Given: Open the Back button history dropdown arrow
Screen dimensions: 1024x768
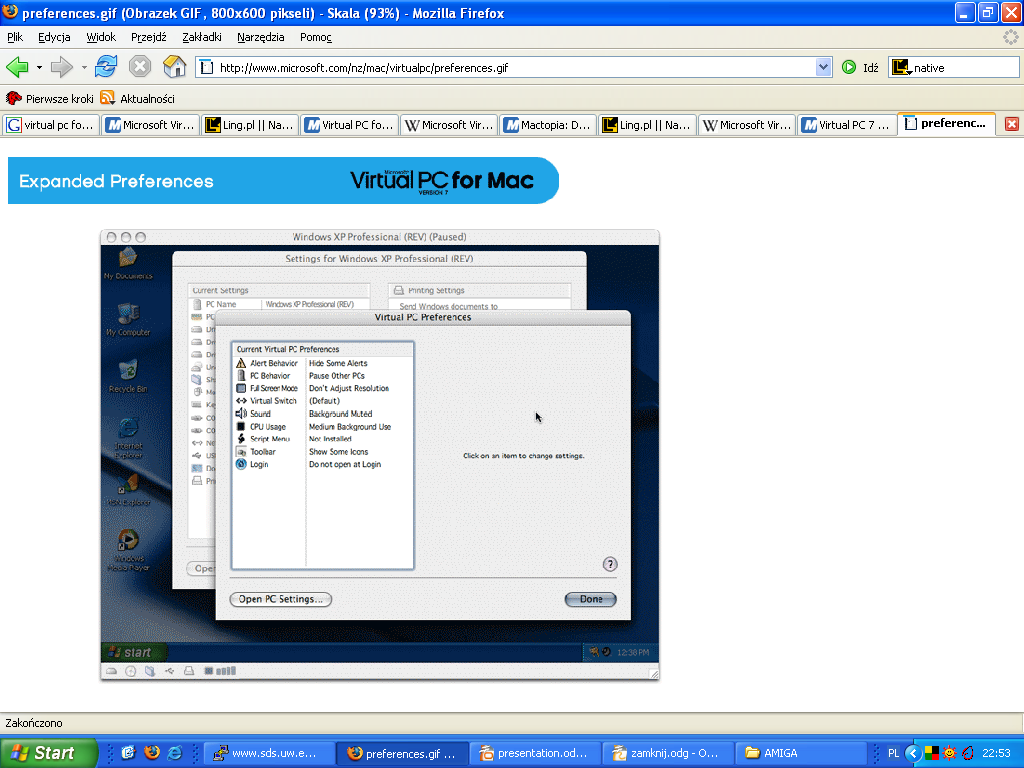Looking at the screenshot, I should (x=39, y=67).
